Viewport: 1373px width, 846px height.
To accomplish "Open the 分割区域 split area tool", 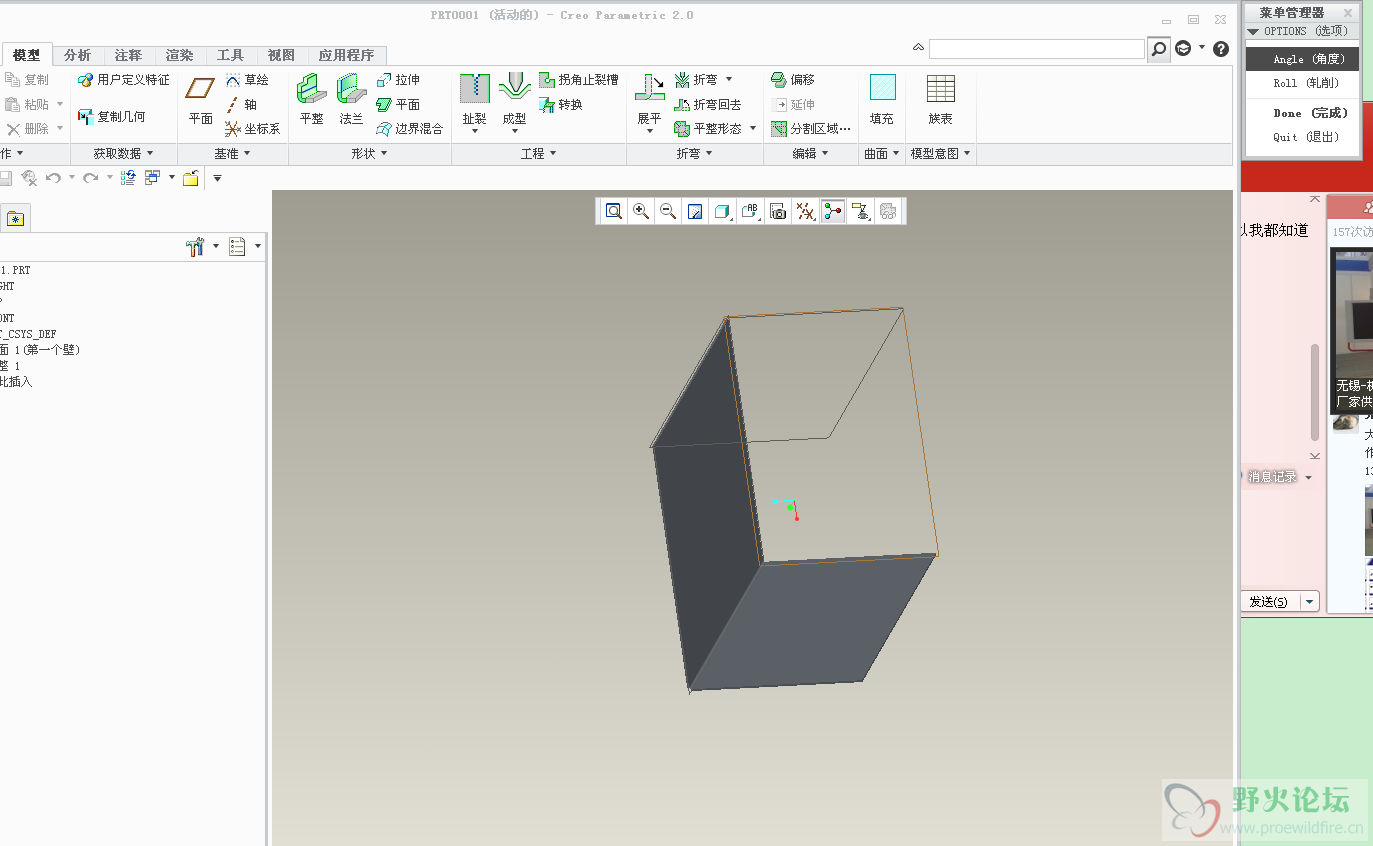I will click(x=811, y=128).
